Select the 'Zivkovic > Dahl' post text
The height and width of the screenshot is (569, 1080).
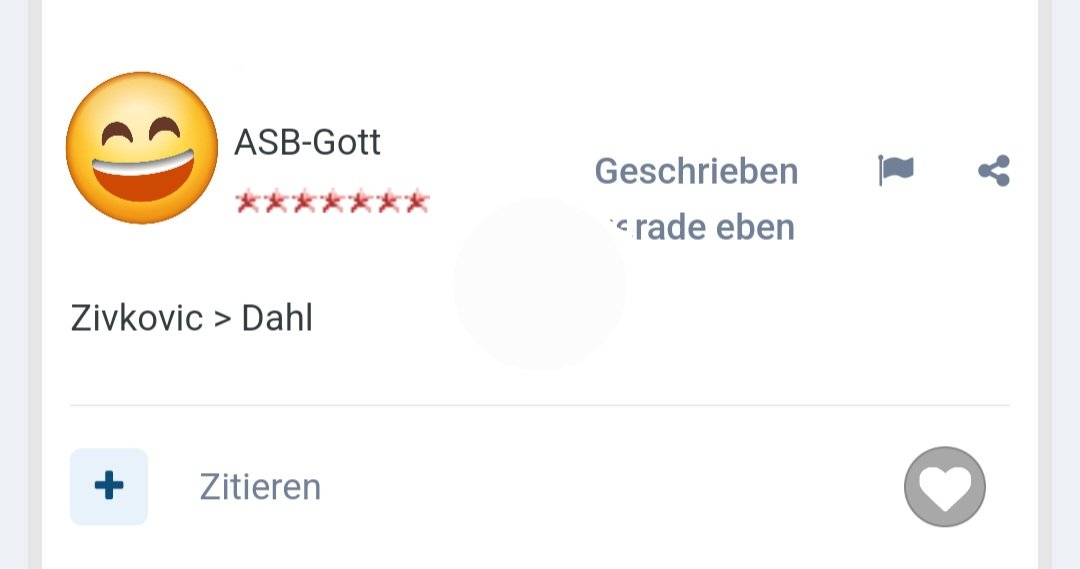(x=191, y=318)
